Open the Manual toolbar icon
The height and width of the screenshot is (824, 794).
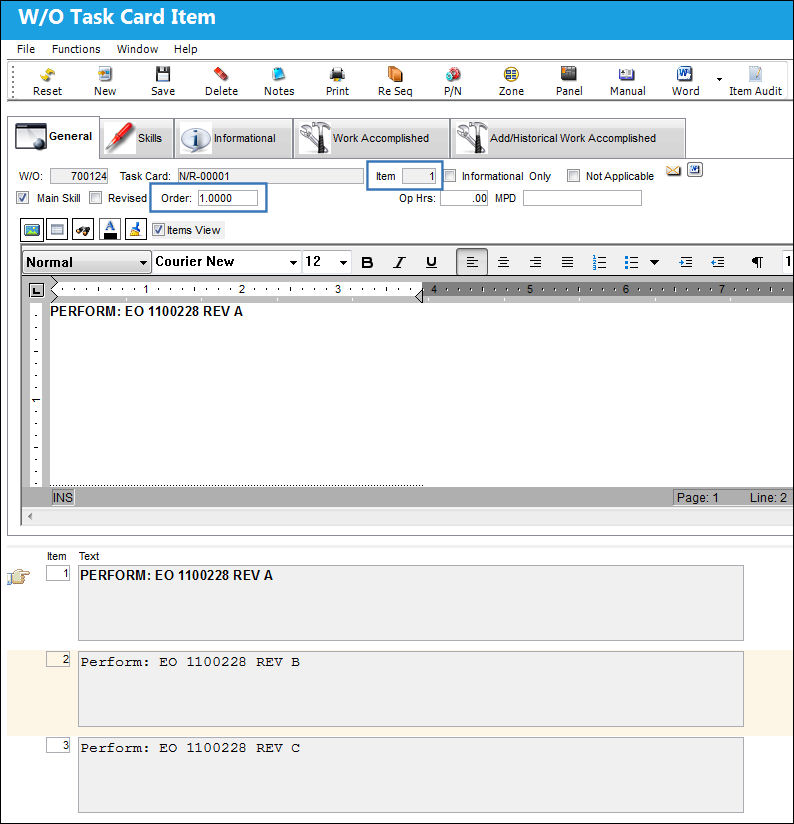coord(627,81)
